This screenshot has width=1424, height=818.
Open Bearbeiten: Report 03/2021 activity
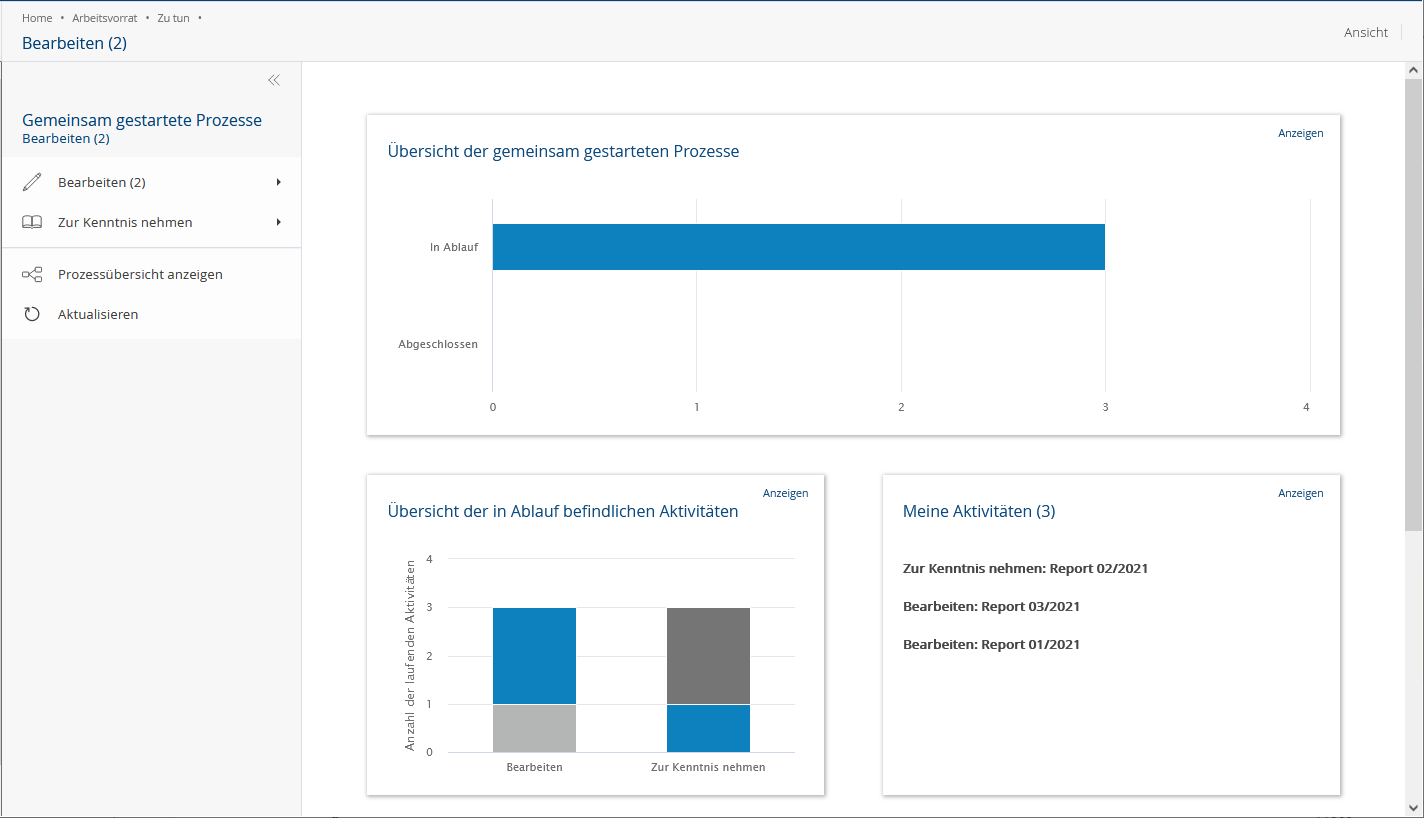click(x=991, y=606)
